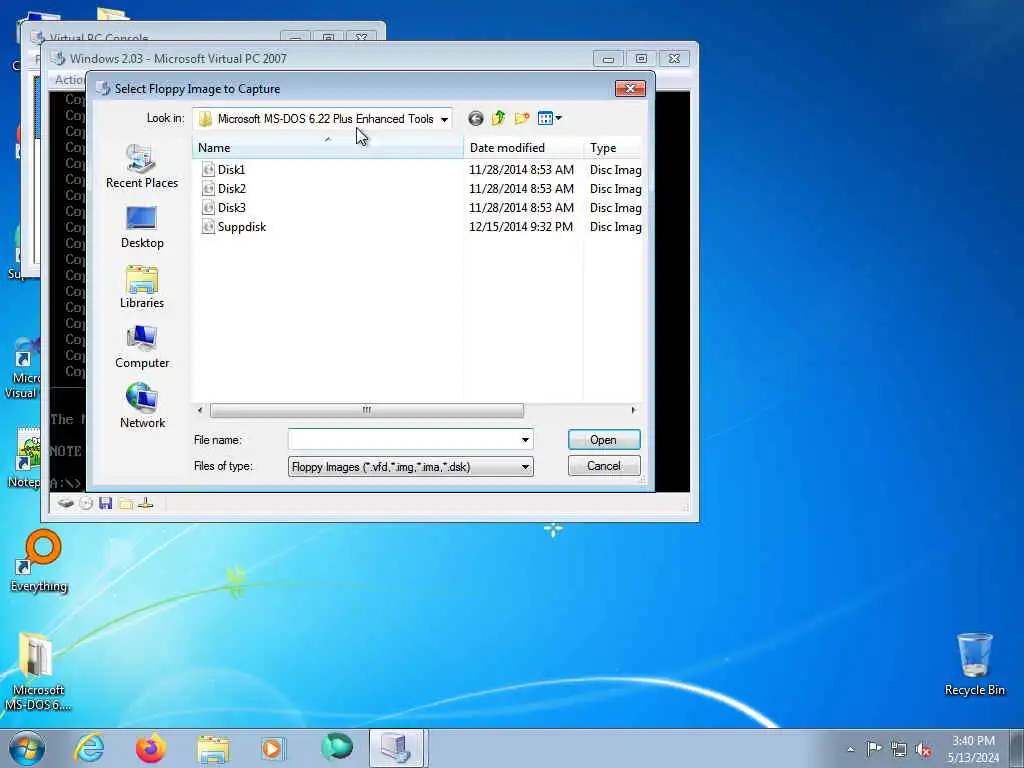Open the View menu icon in dialog toolbar
The width and height of the screenshot is (1024, 768).
(x=549, y=118)
